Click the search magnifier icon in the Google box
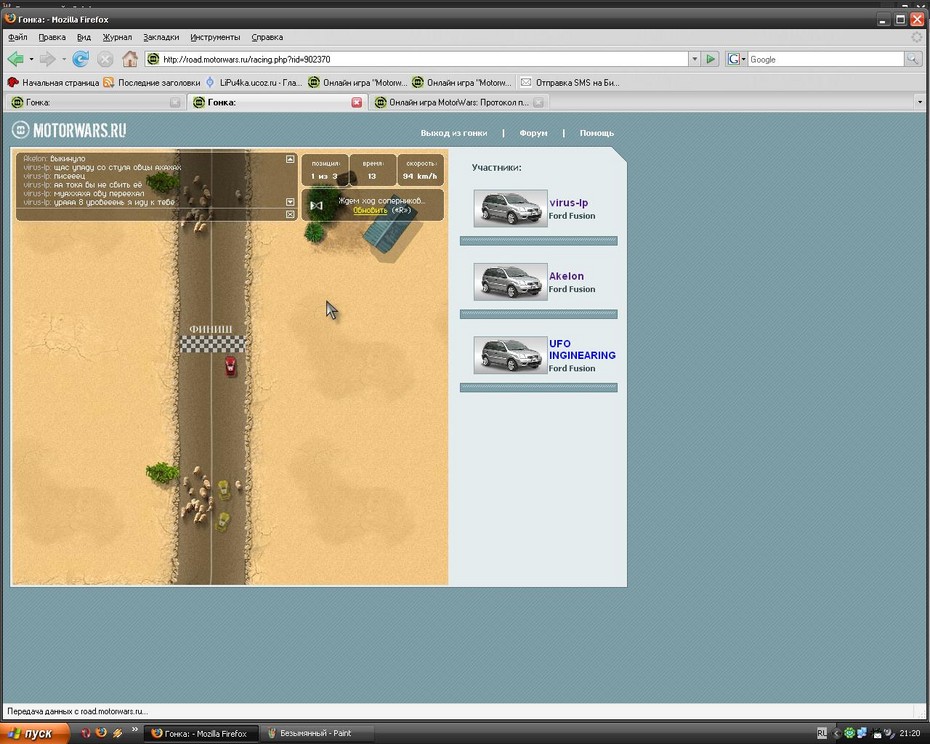The width and height of the screenshot is (930, 744). pos(912,59)
